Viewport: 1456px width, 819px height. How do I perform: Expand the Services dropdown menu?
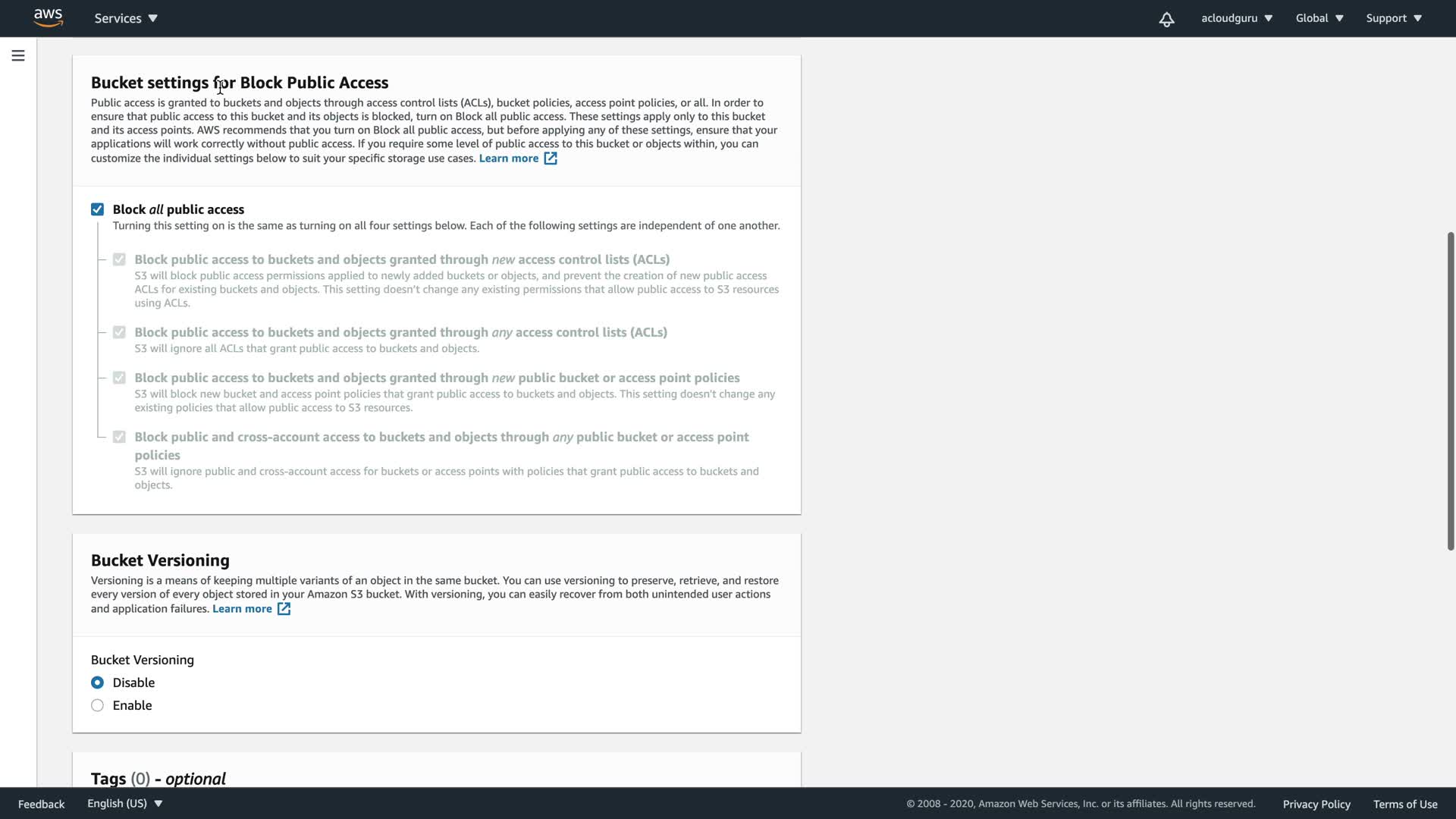126,18
